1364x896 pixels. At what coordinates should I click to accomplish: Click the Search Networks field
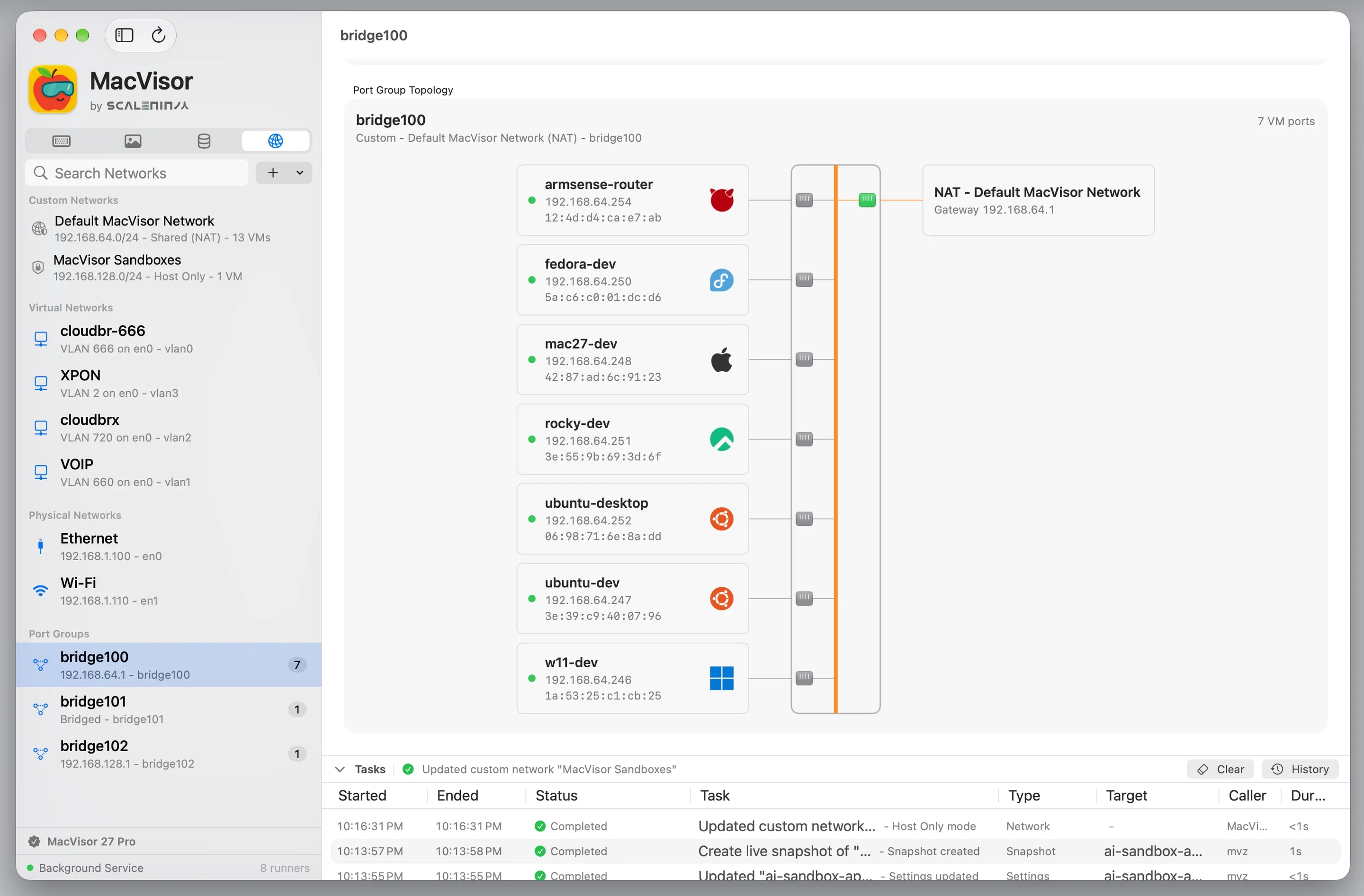[136, 173]
